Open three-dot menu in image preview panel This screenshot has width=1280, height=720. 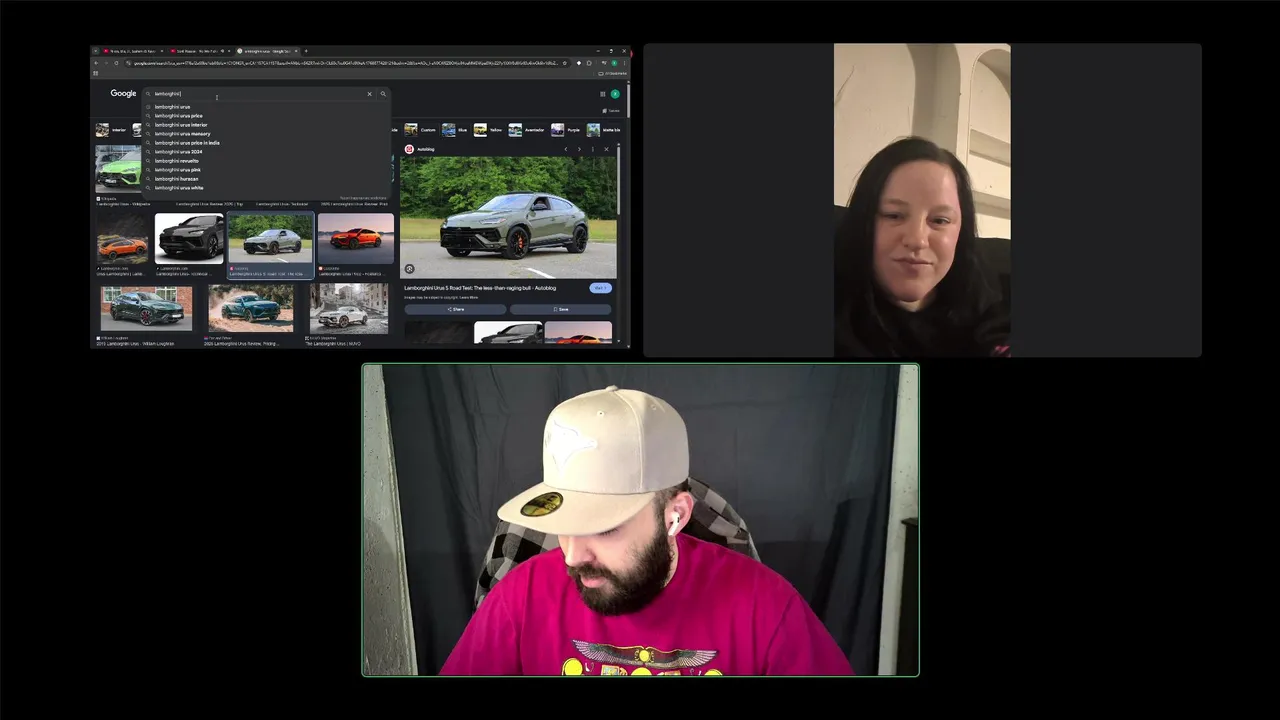(x=592, y=149)
